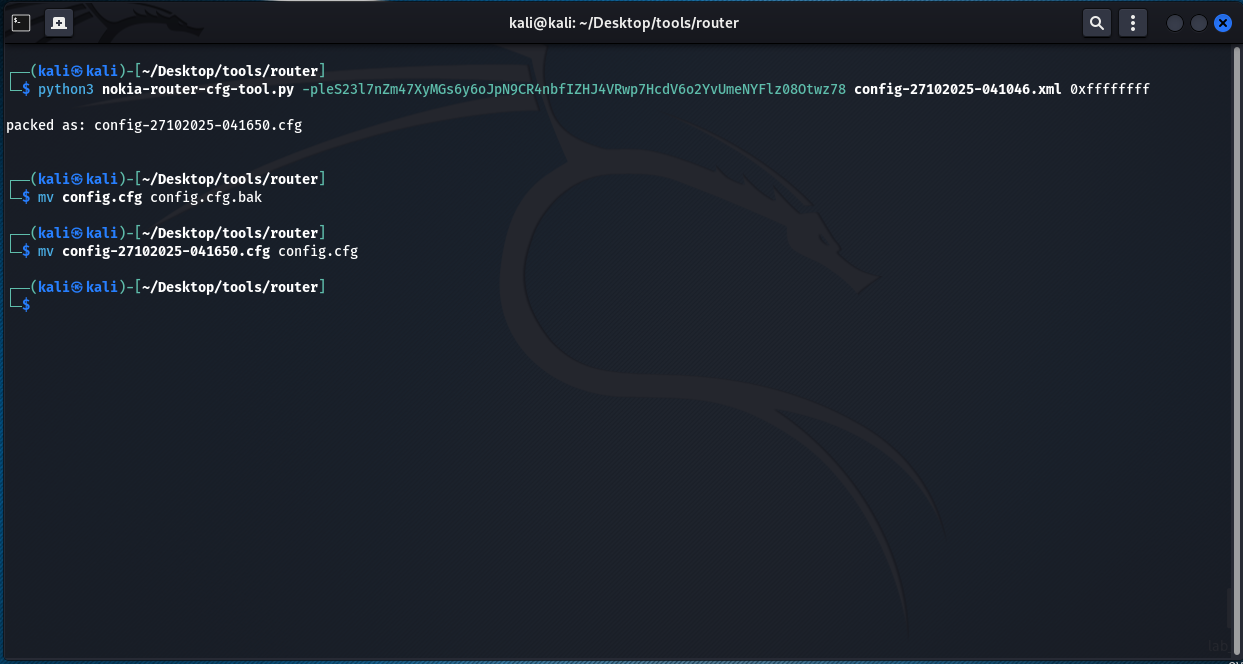Click the python3 command word
The image size is (1243, 664).
pos(66,89)
